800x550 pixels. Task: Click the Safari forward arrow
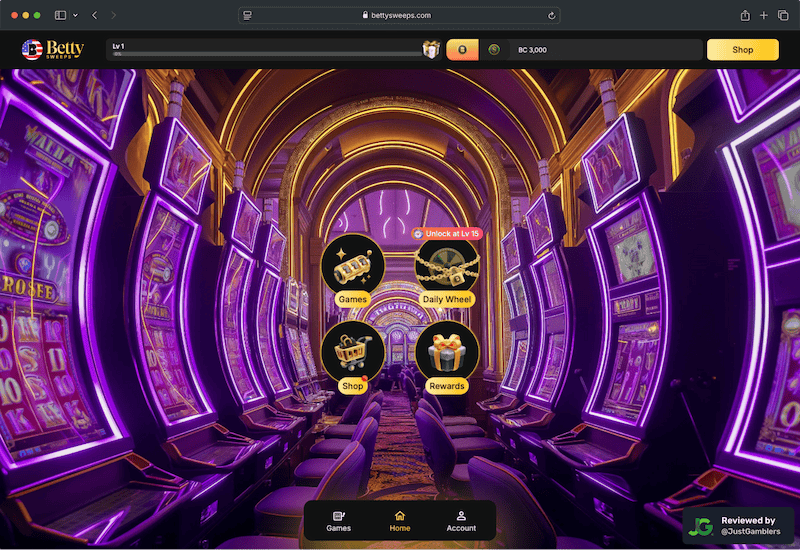113,15
